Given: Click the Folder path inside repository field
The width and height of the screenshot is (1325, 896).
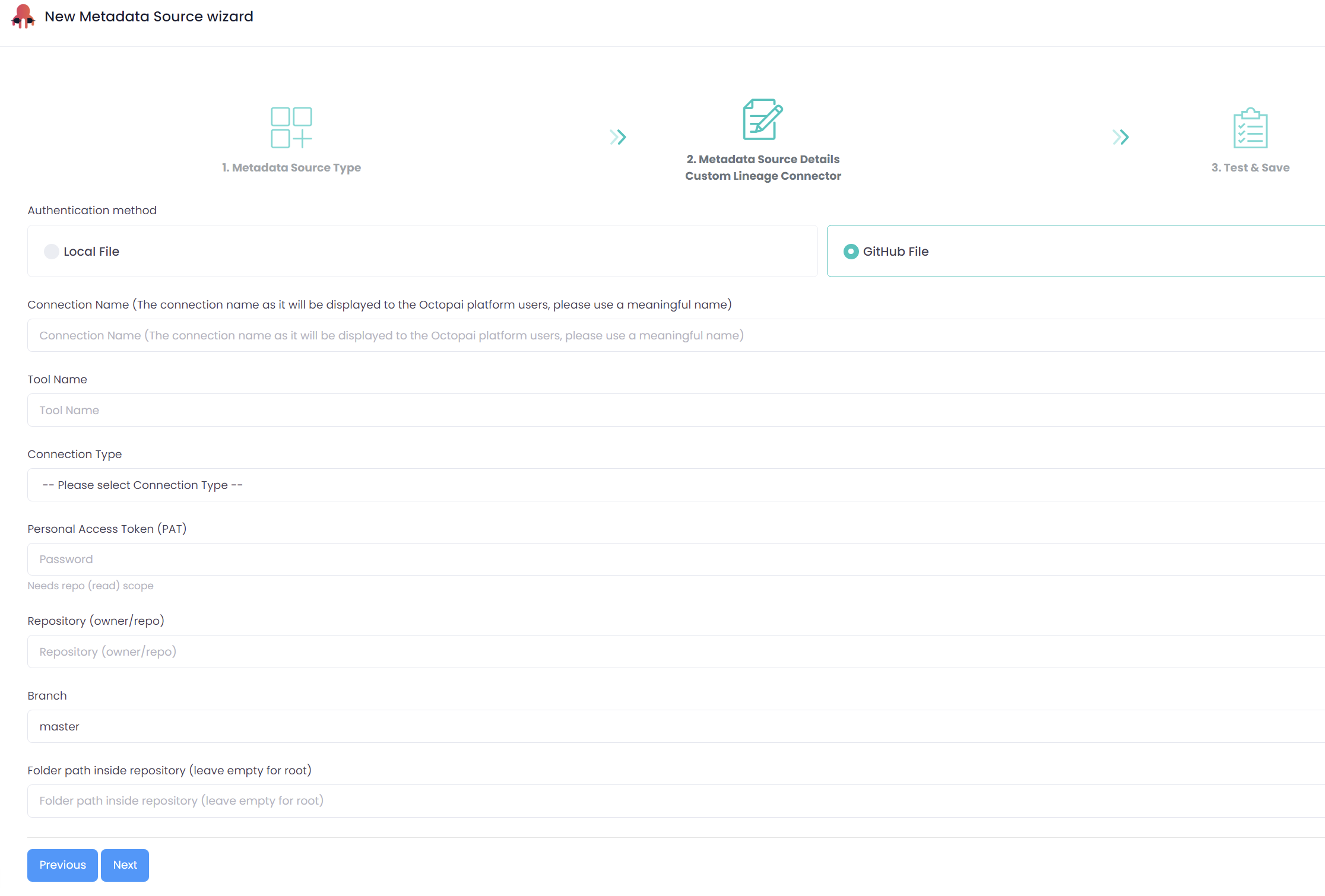Looking at the screenshot, I should coord(676,801).
